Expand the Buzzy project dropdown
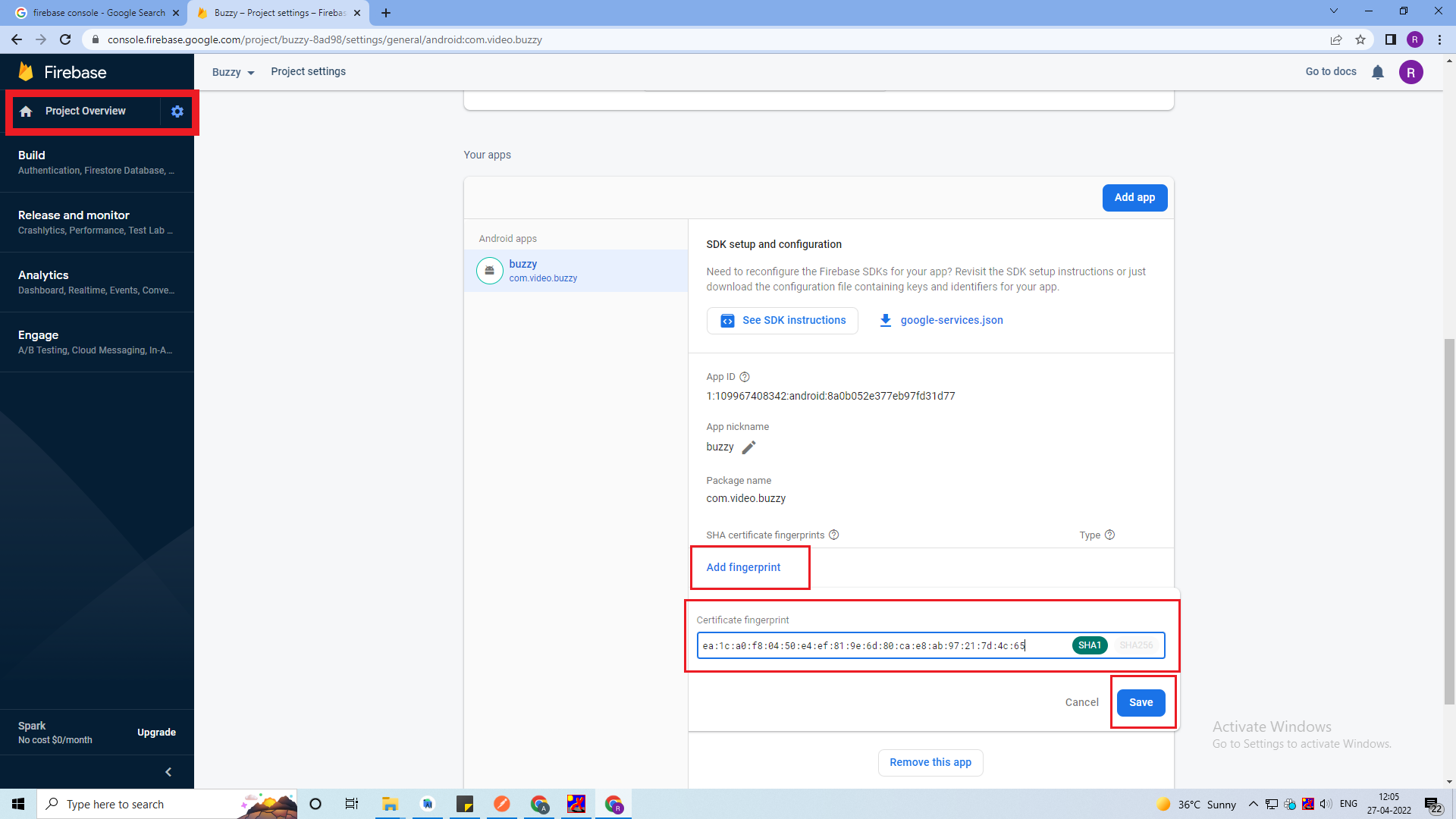 click(233, 72)
